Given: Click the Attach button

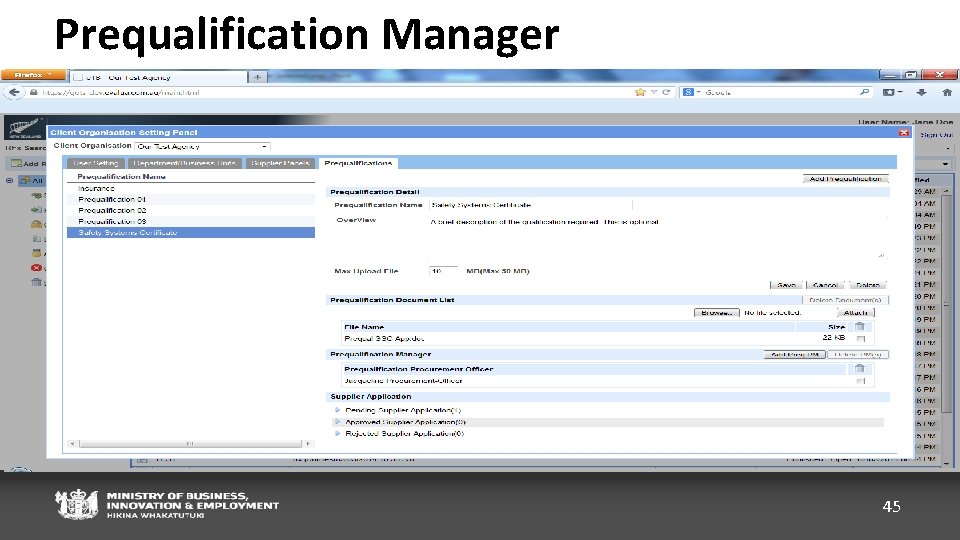Looking at the screenshot, I should [x=855, y=313].
